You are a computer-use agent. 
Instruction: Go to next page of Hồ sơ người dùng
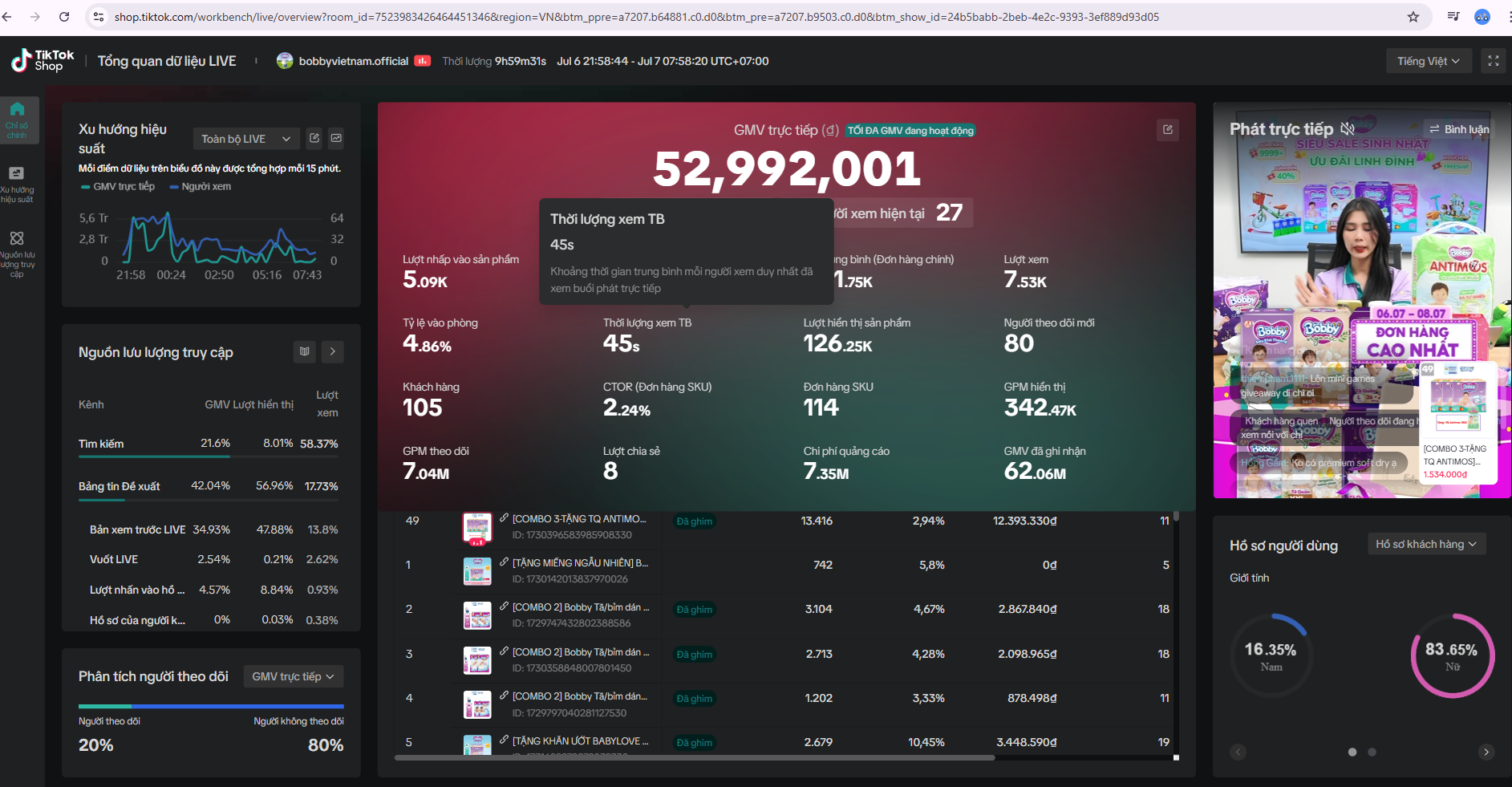pos(1486,752)
